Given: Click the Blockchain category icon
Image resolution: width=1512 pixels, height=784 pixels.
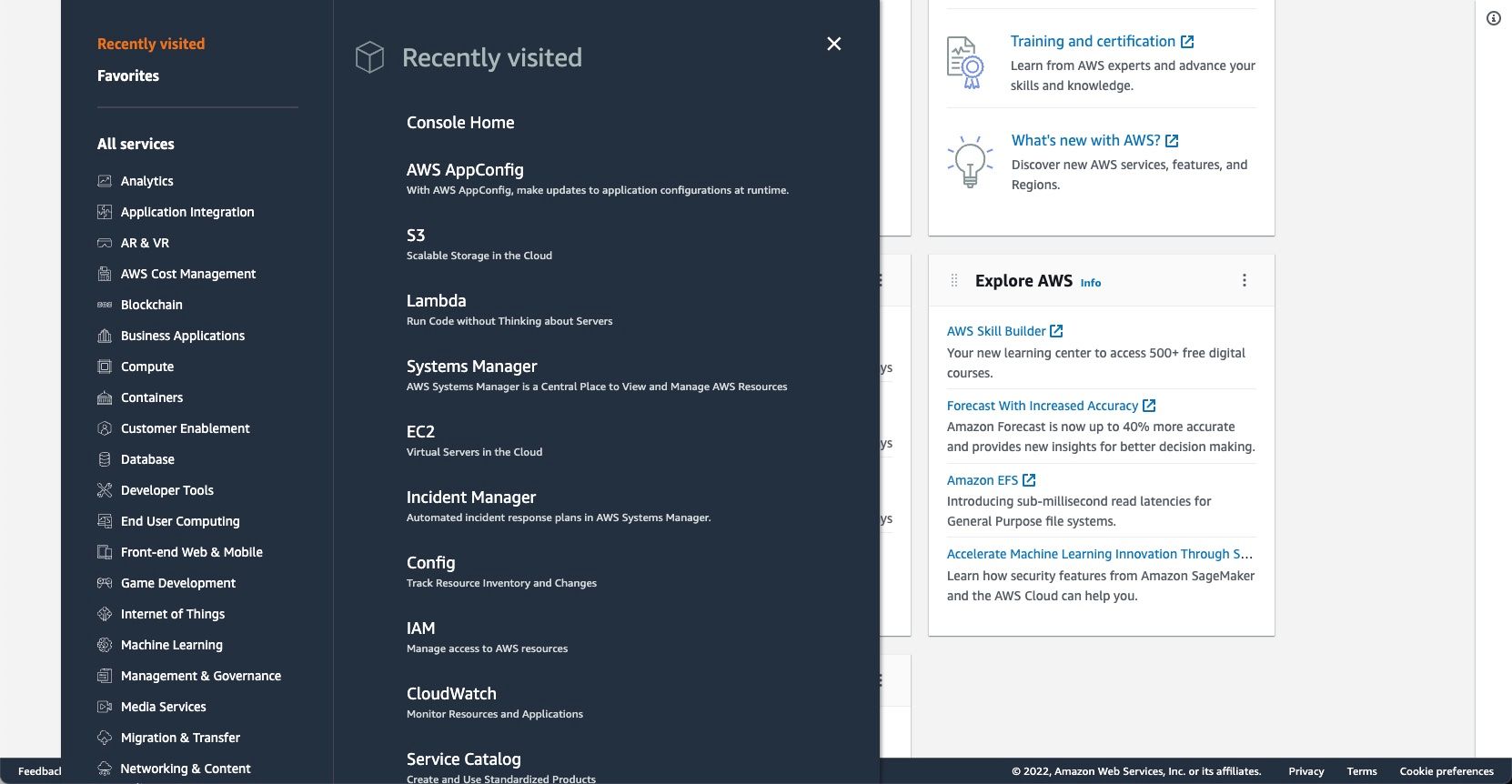Looking at the screenshot, I should click(x=105, y=305).
